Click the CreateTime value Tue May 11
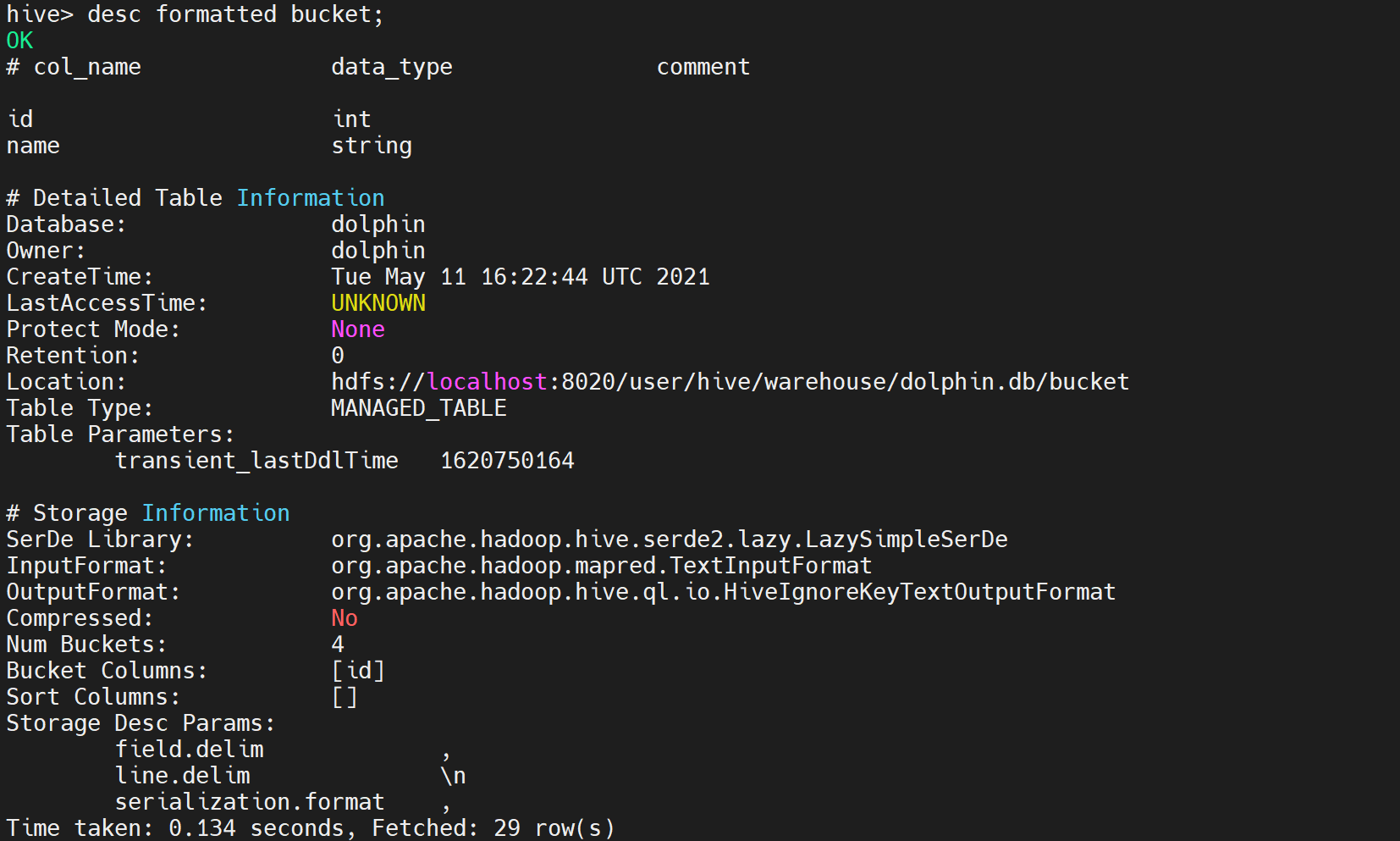Screen dimensions: 1400x841 (521, 277)
